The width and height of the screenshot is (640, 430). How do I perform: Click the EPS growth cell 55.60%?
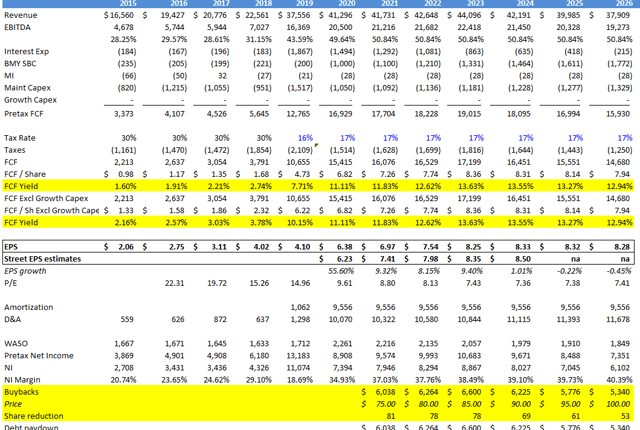click(341, 271)
